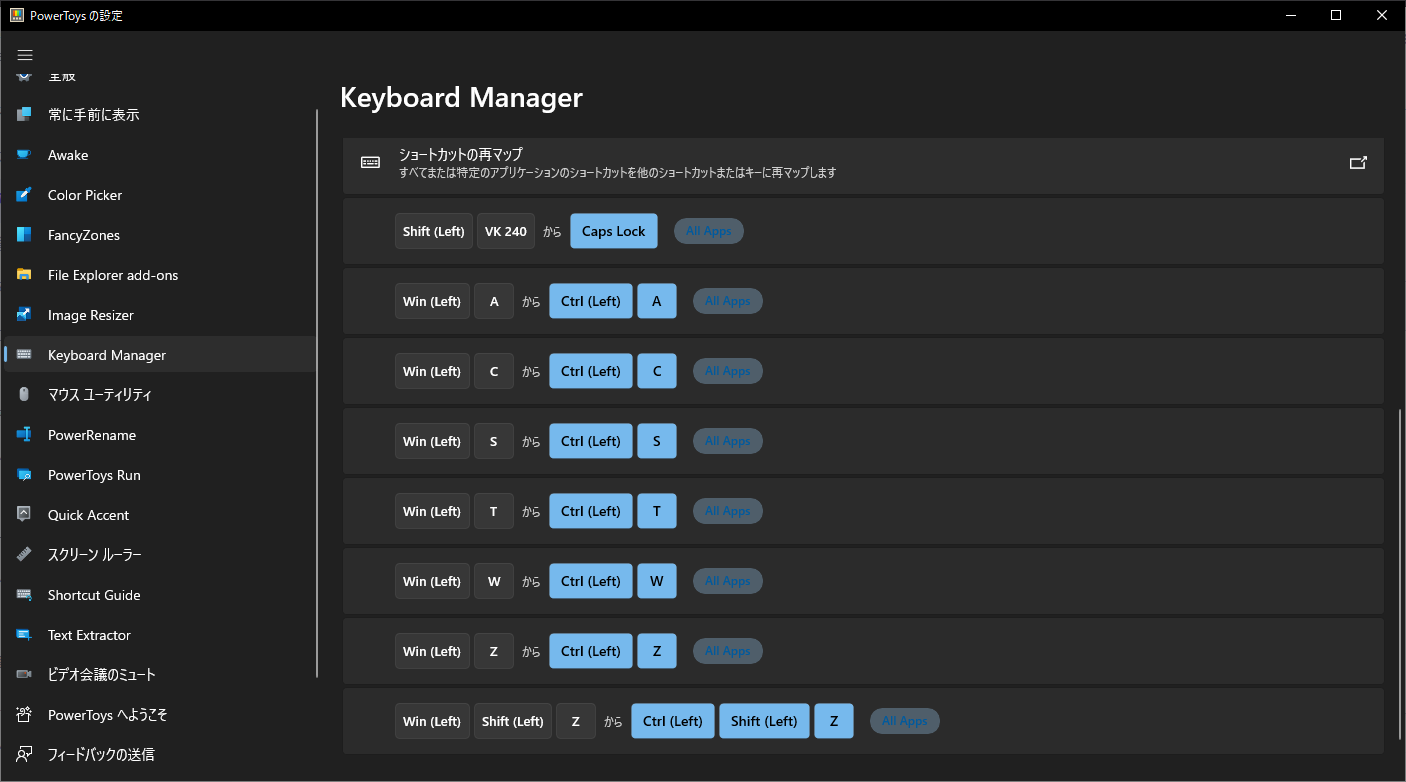Switch to the Shortcut Guide page
This screenshot has width=1406, height=782.
click(x=94, y=595)
